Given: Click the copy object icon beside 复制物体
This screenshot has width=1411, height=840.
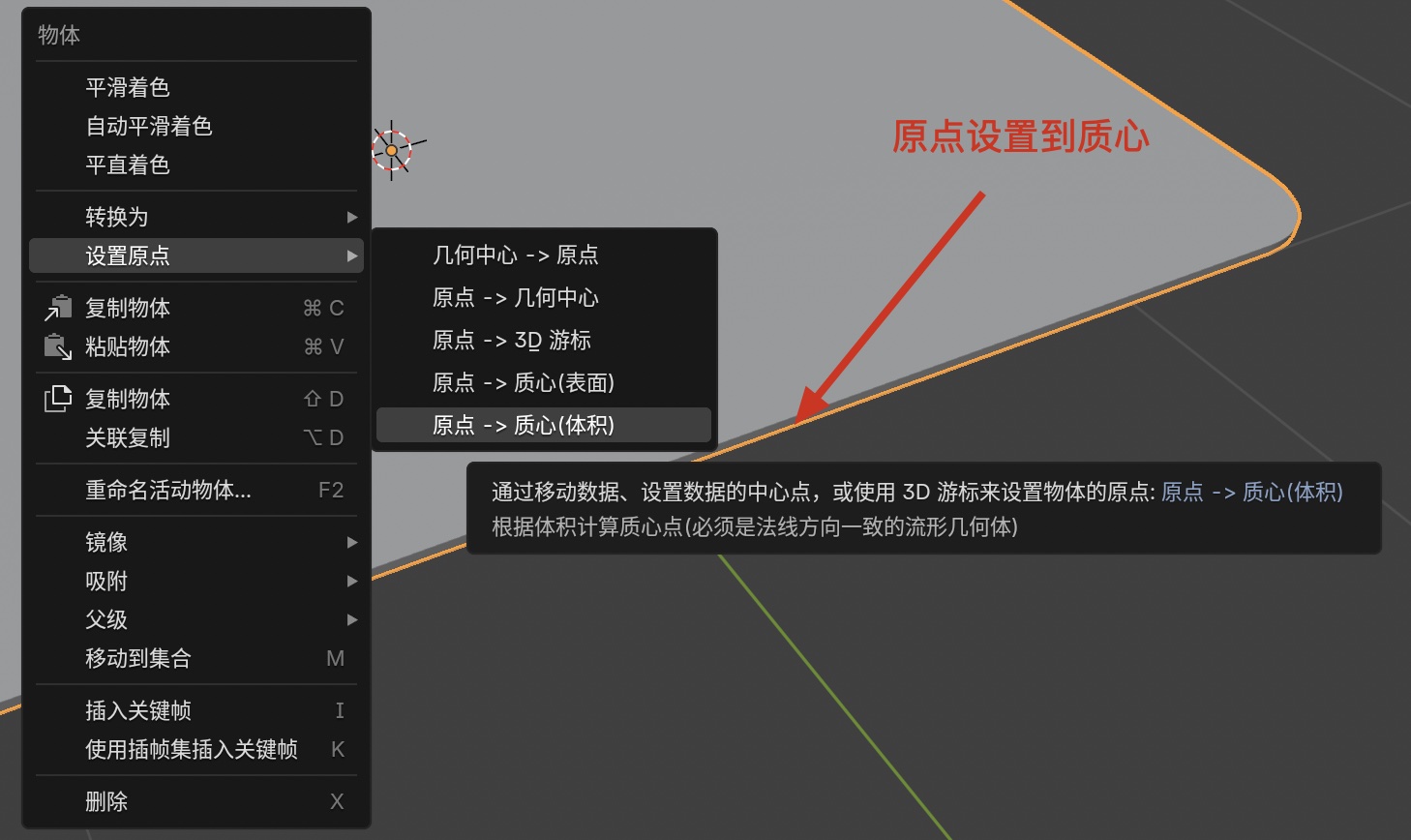Looking at the screenshot, I should tap(58, 308).
